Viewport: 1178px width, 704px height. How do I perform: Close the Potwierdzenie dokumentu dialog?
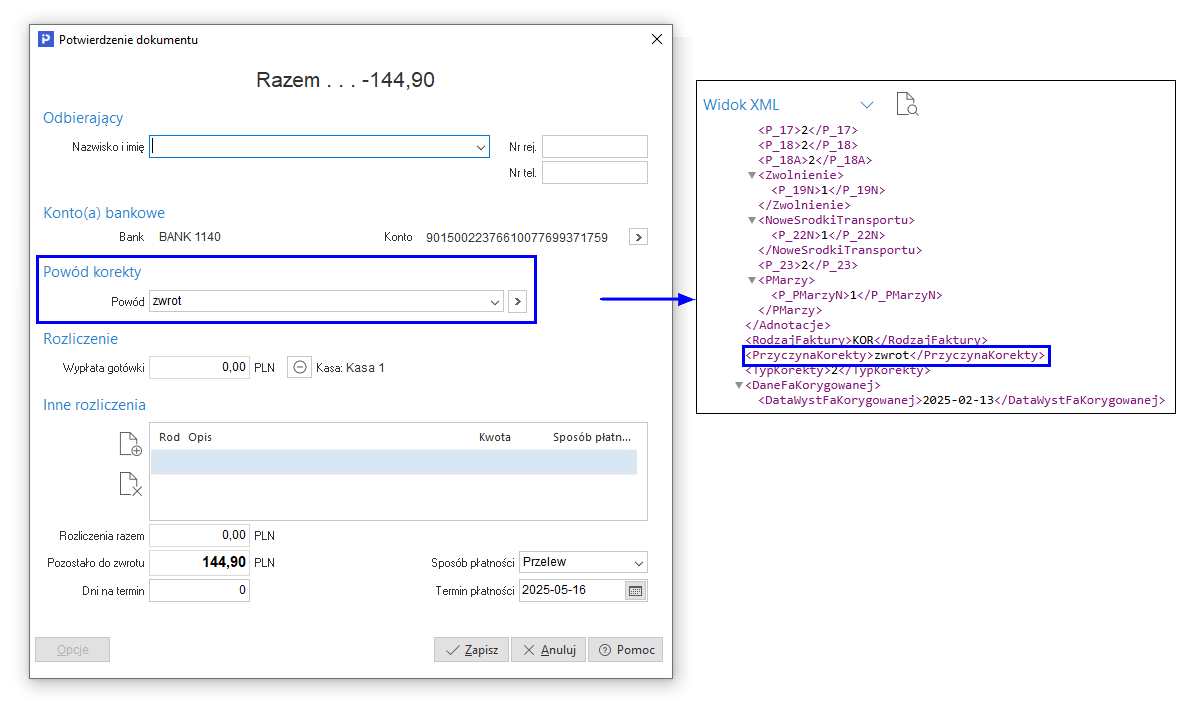point(657,39)
